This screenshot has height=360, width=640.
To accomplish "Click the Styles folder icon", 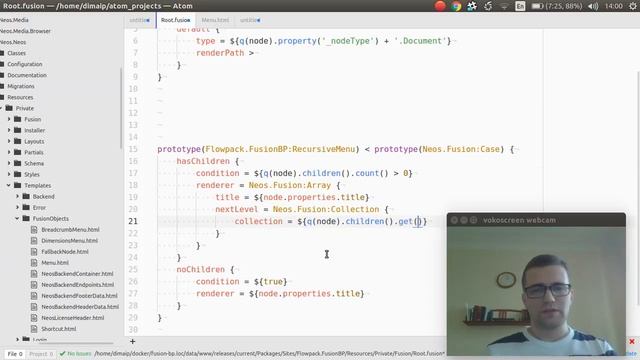I will coord(17,174).
